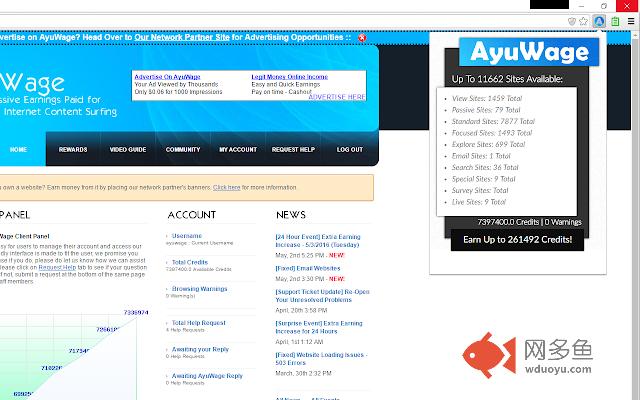Click Earn Up to 261492 Credits button
This screenshot has height=400, width=640.
tap(517, 240)
